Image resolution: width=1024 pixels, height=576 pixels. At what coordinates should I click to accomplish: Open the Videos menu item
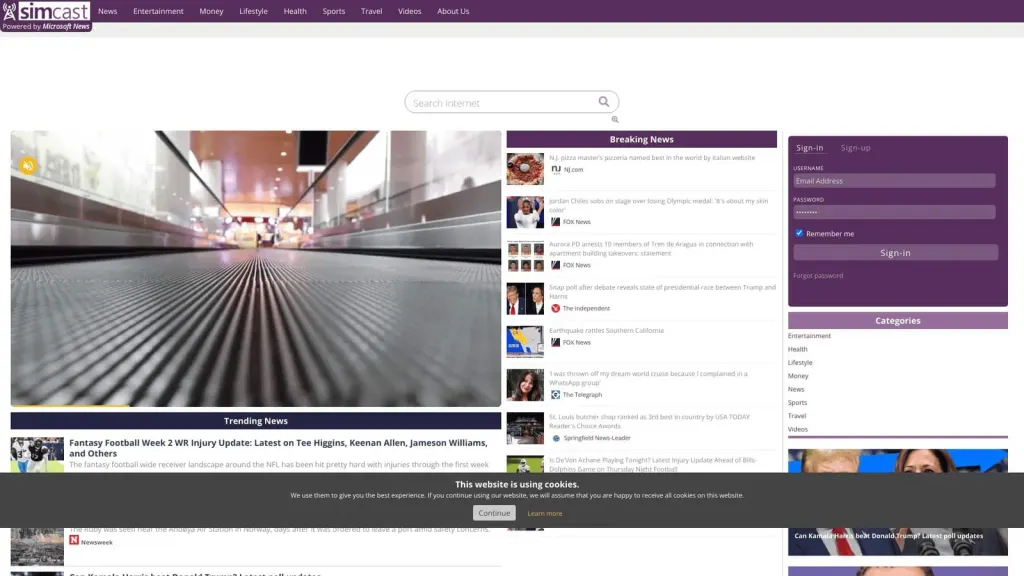pos(409,11)
